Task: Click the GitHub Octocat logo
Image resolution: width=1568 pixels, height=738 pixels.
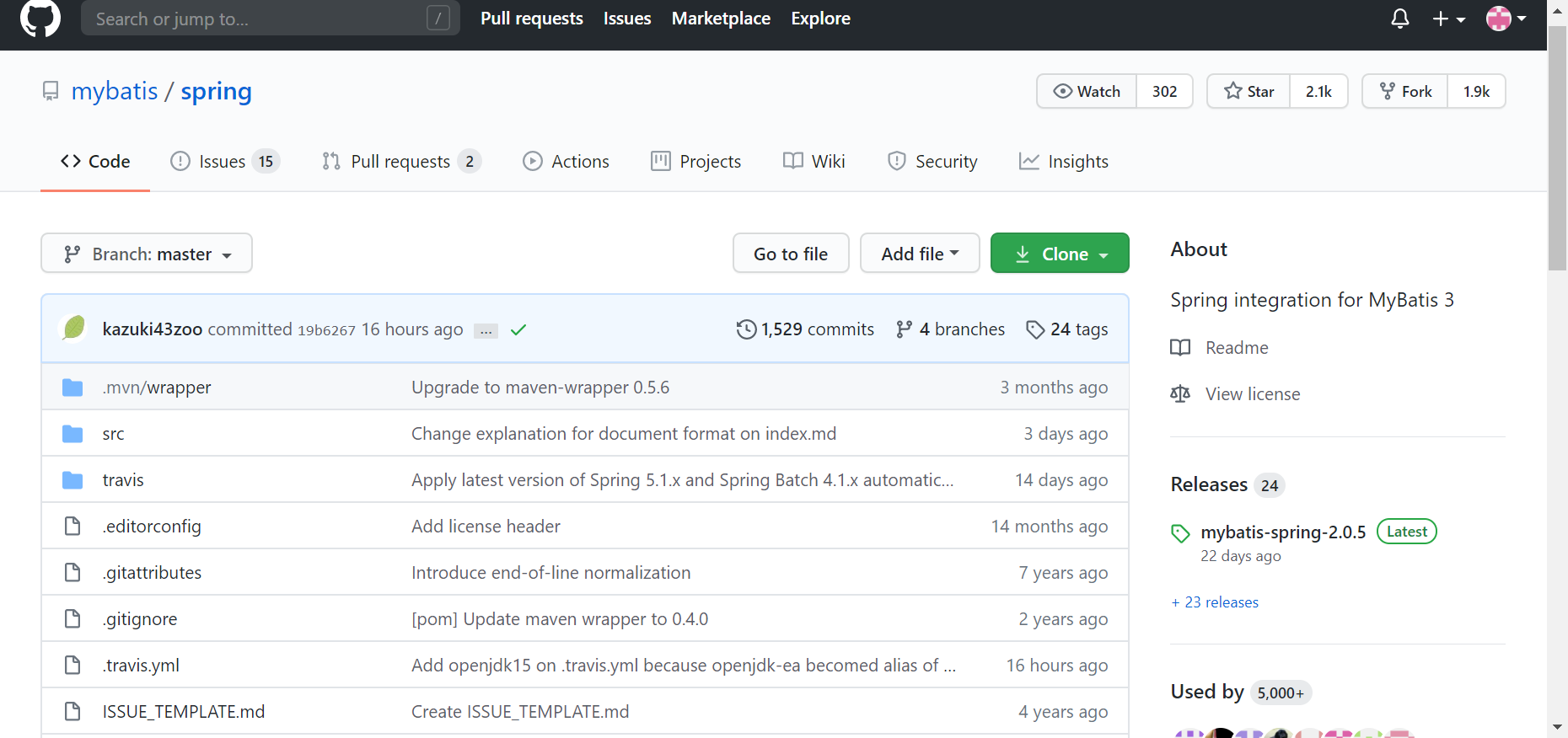Action: [40, 19]
